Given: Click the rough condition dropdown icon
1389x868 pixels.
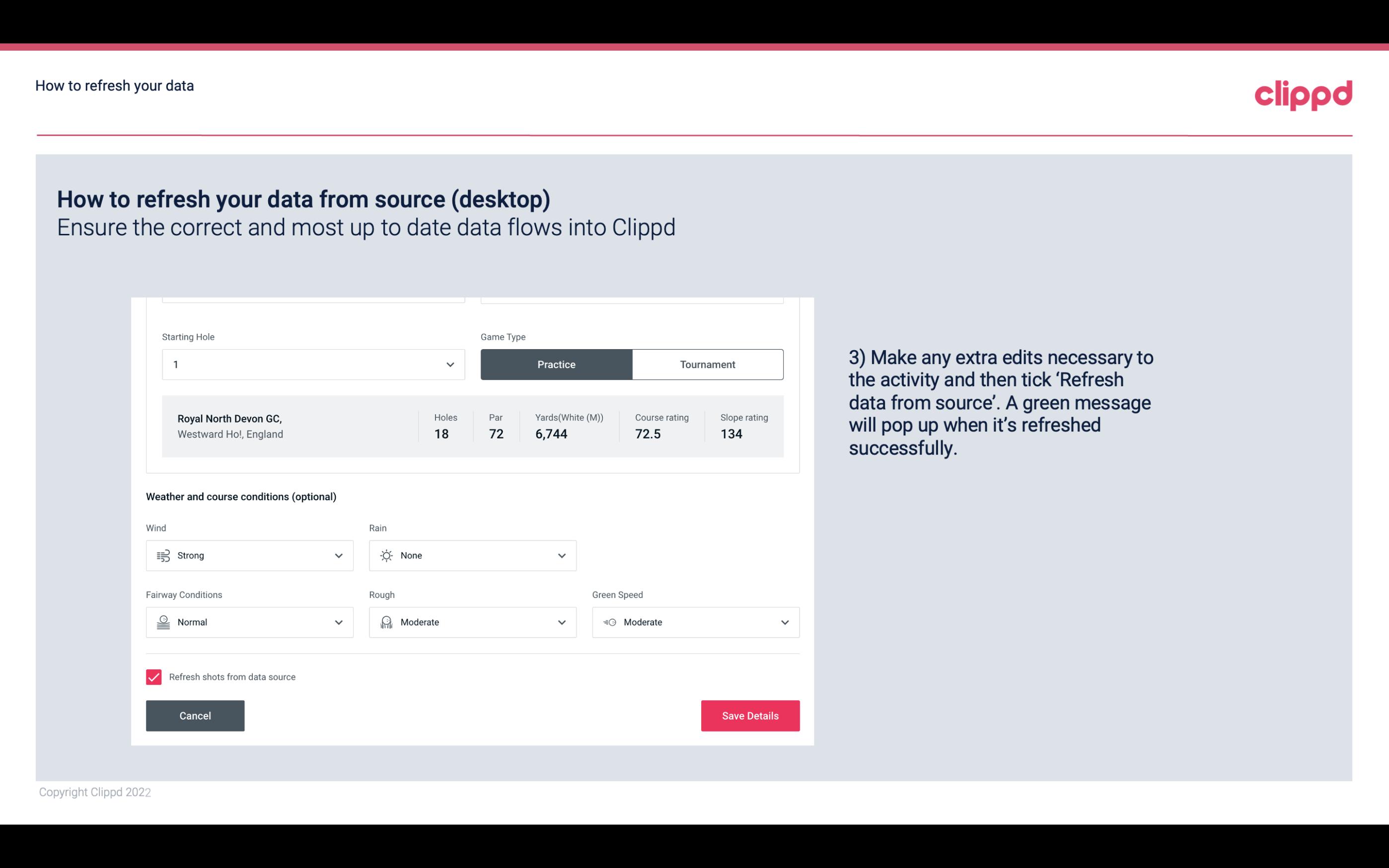Looking at the screenshot, I should tap(561, 622).
